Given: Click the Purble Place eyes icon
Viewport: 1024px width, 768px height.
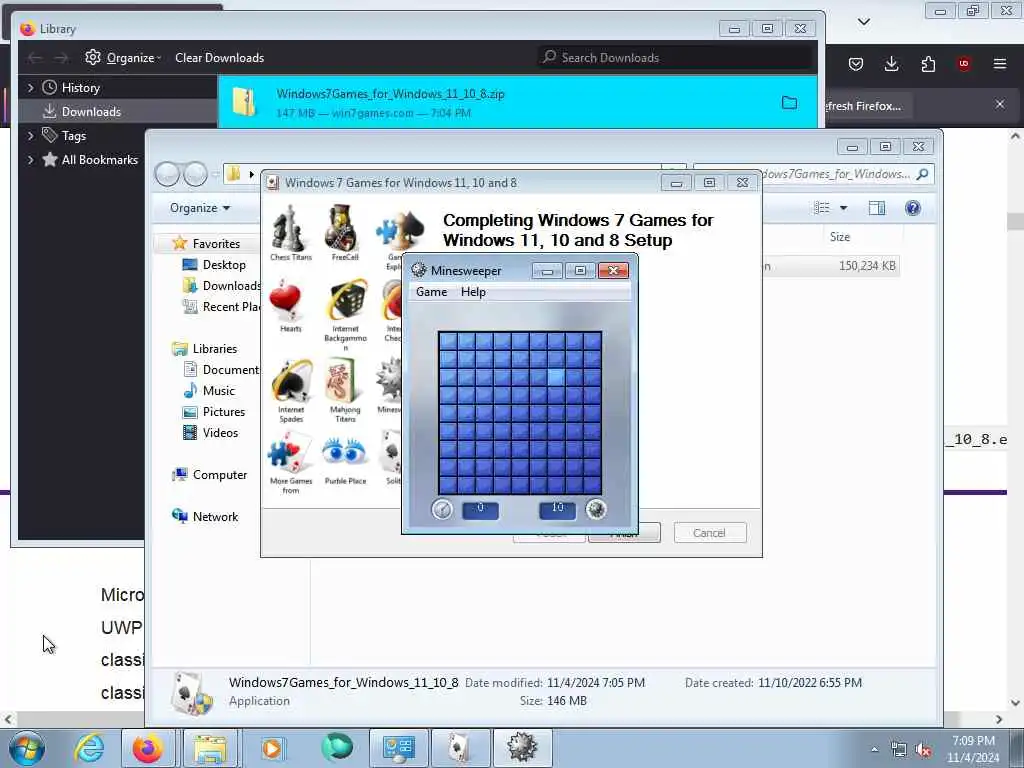Looking at the screenshot, I should click(344, 452).
